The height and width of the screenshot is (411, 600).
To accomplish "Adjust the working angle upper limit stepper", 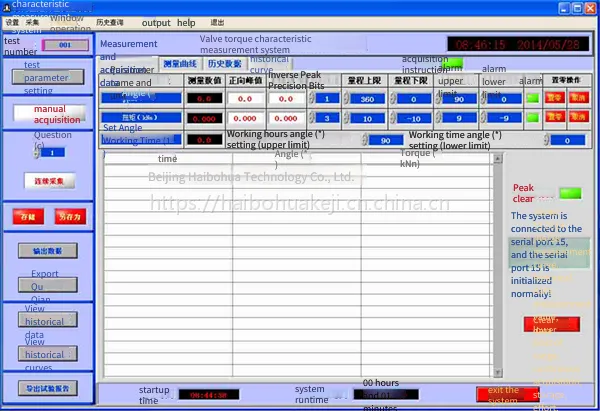I will [x=365, y=140].
